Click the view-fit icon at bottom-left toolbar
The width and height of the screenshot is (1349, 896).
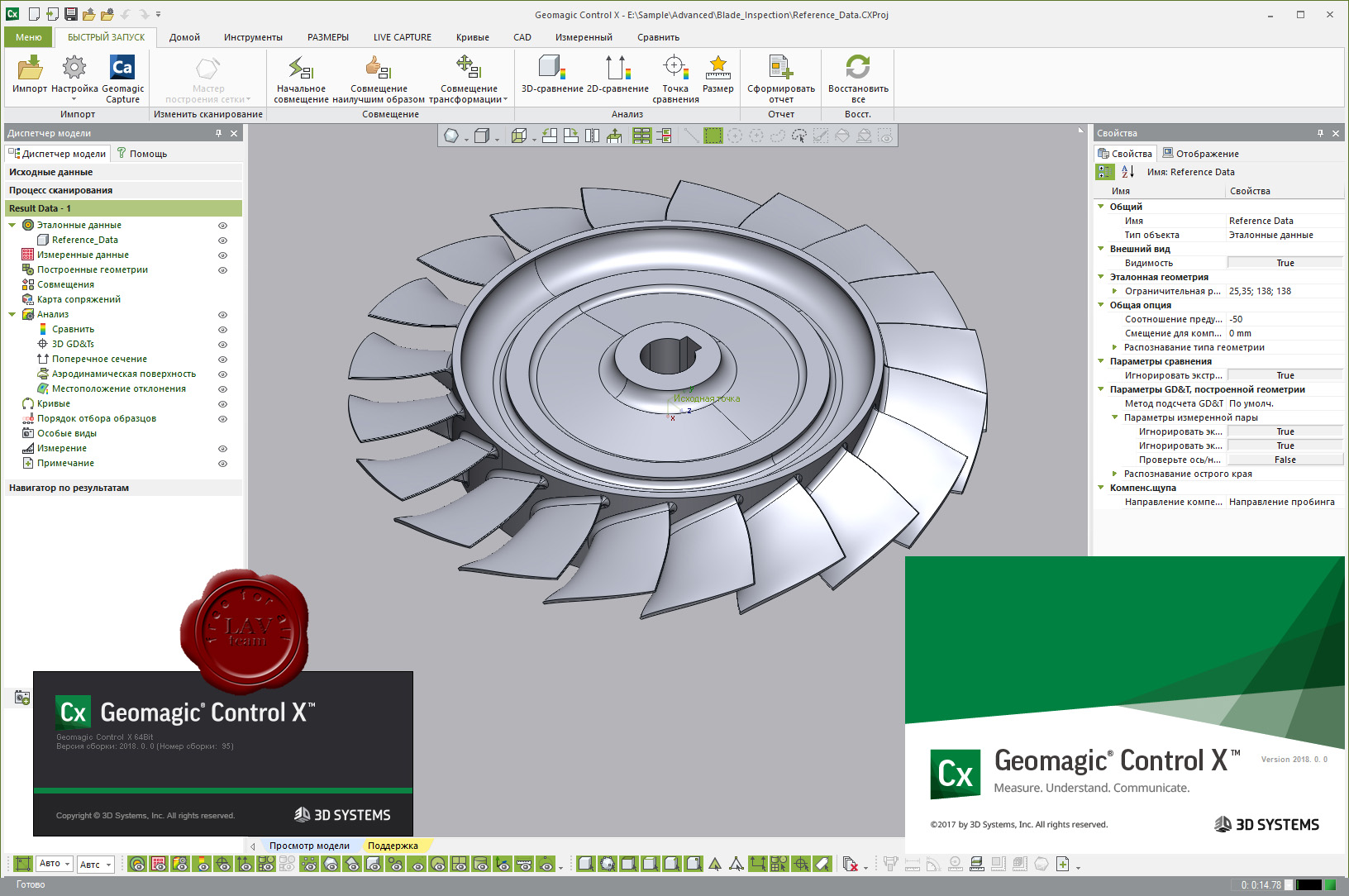click(22, 864)
